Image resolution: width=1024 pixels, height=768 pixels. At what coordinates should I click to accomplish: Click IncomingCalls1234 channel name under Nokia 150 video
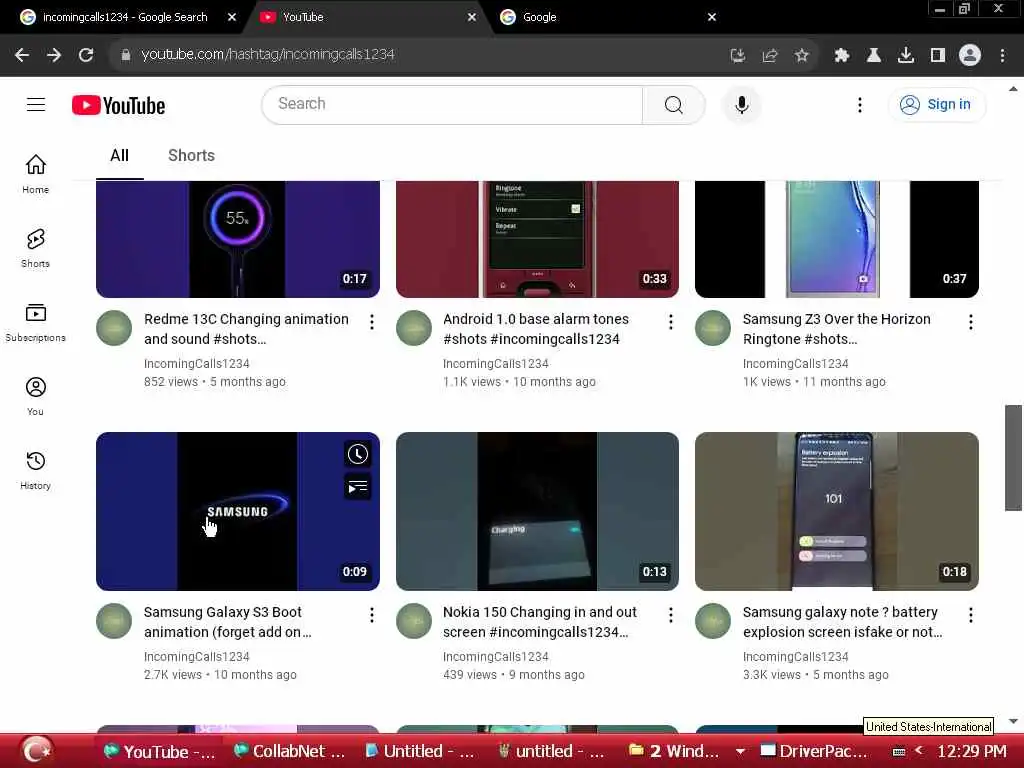(x=496, y=656)
